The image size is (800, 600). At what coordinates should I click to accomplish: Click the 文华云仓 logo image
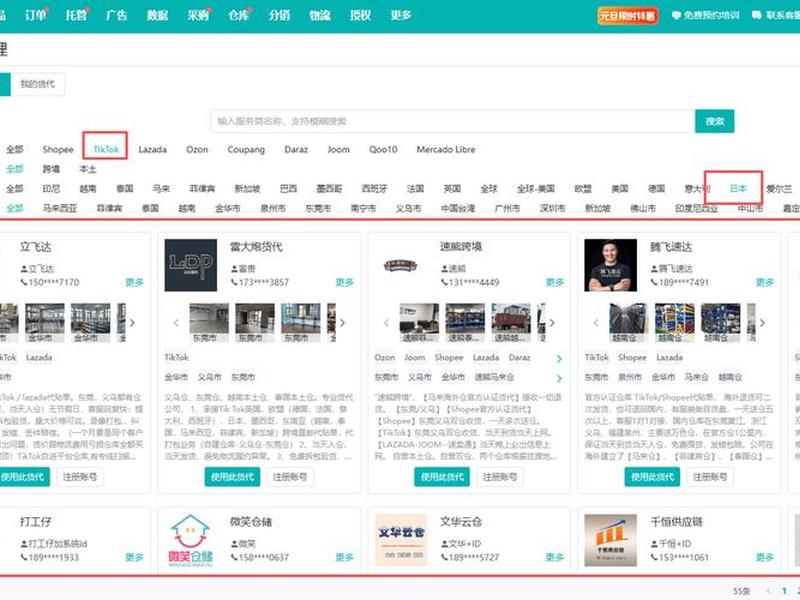pos(401,540)
